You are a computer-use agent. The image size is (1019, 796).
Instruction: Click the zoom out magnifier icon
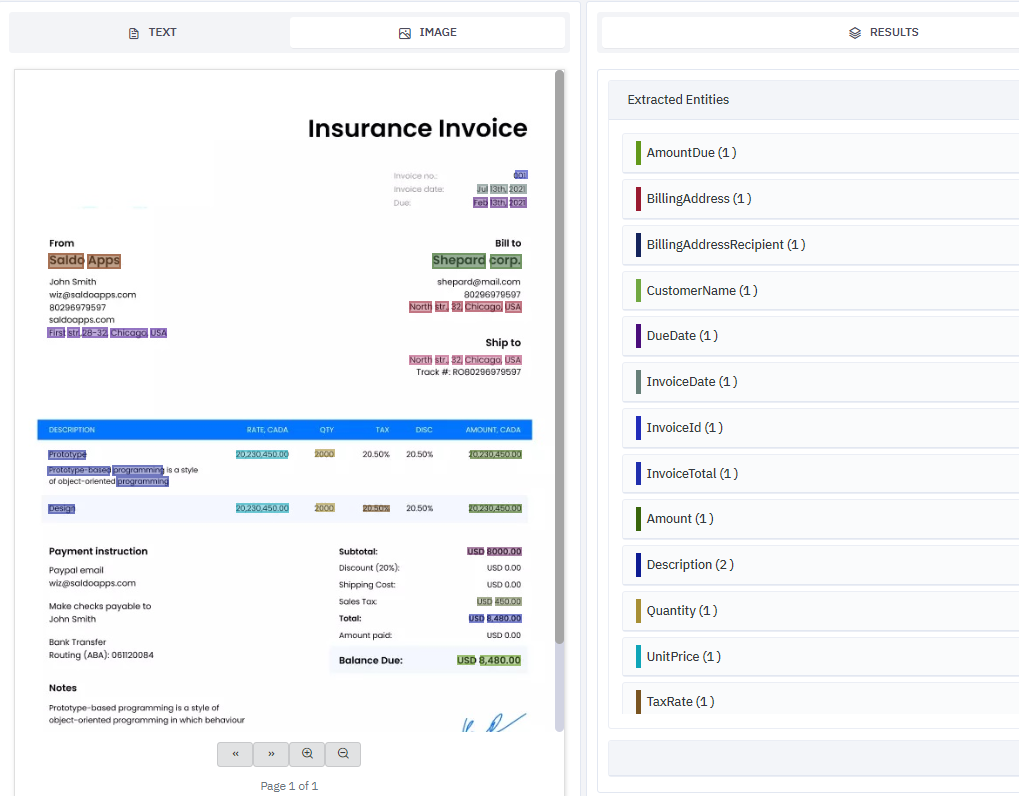point(343,754)
